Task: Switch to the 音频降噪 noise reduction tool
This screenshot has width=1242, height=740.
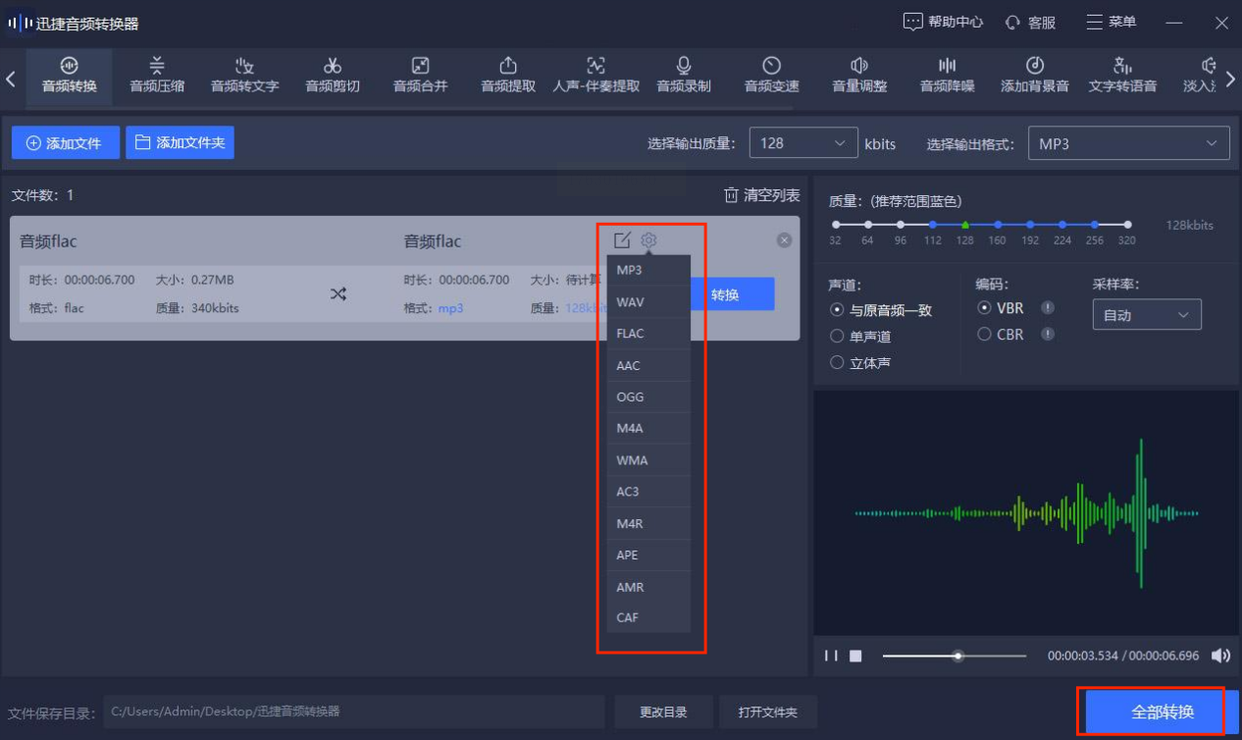Action: (x=946, y=75)
